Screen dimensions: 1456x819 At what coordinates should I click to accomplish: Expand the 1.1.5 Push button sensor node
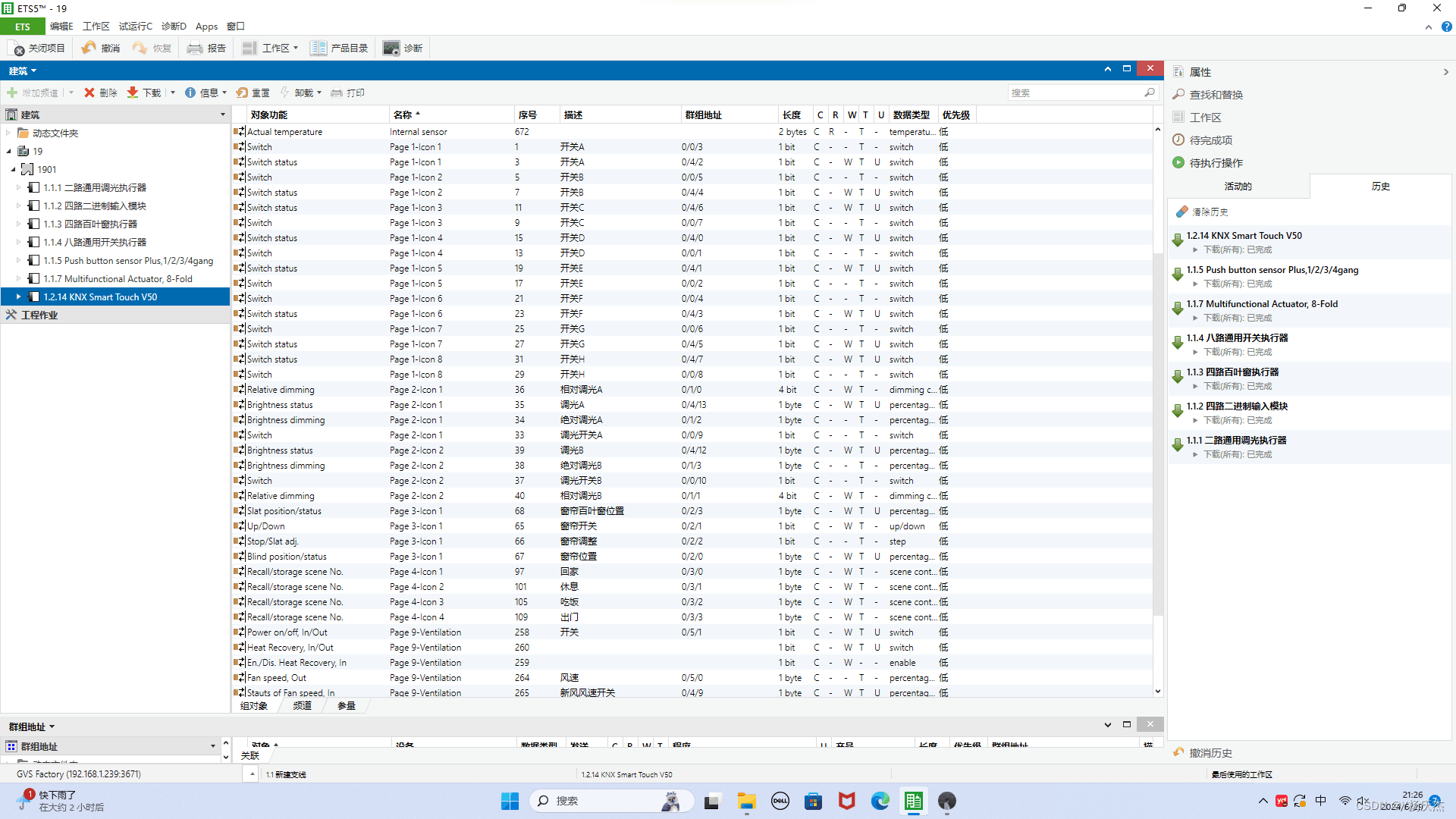(19, 260)
